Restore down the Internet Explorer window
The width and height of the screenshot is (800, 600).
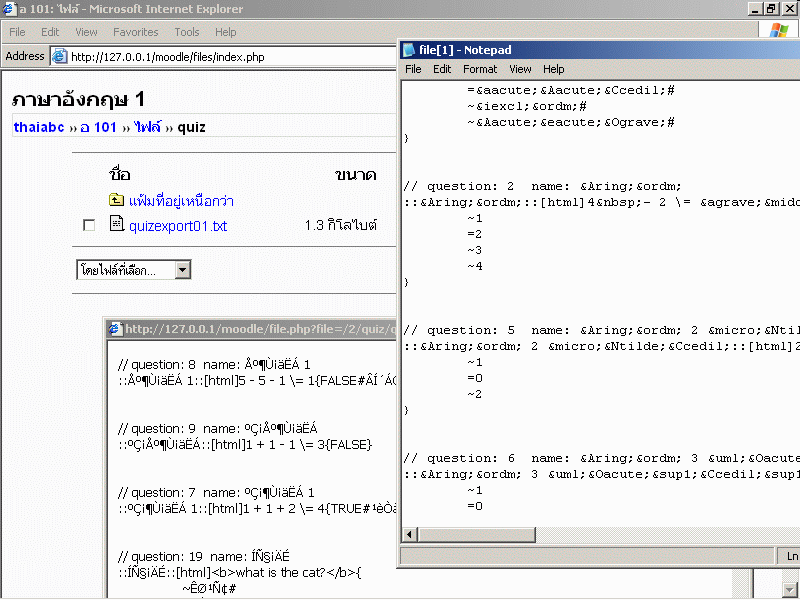[771, 9]
